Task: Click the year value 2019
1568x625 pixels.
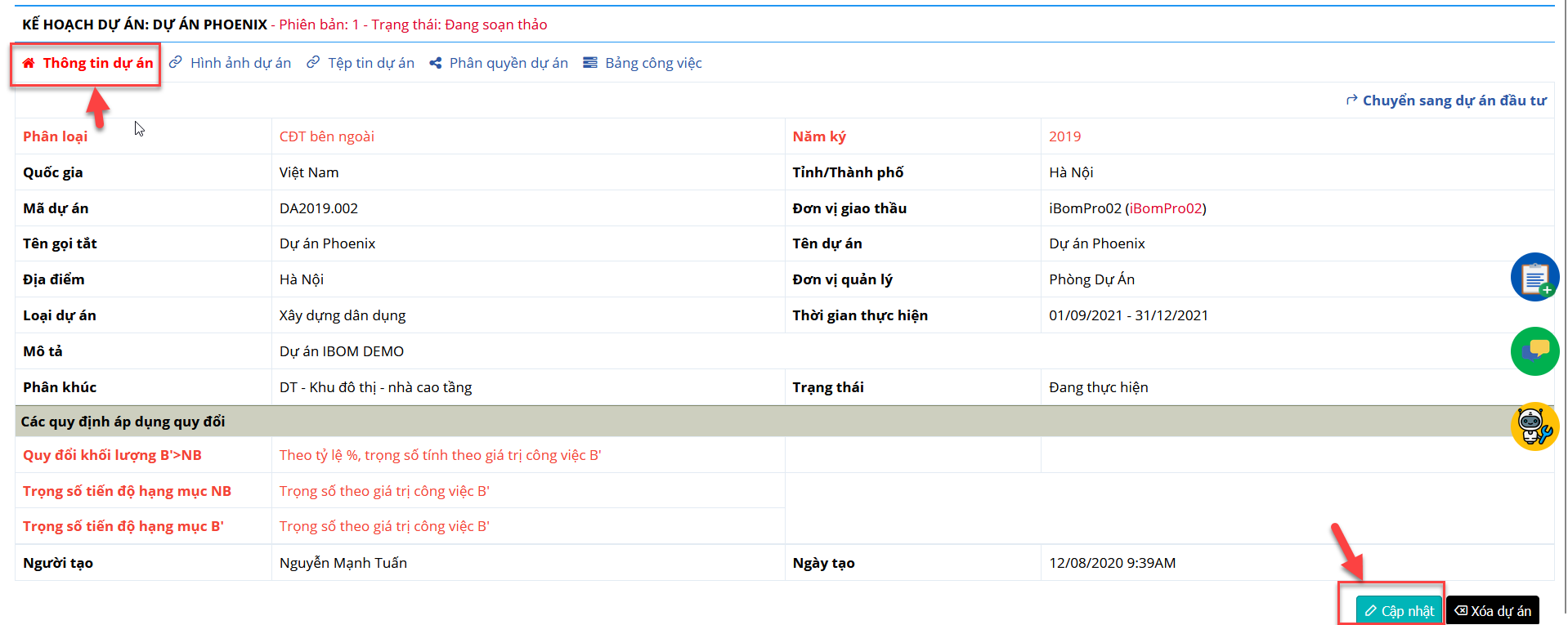Action: click(1065, 136)
